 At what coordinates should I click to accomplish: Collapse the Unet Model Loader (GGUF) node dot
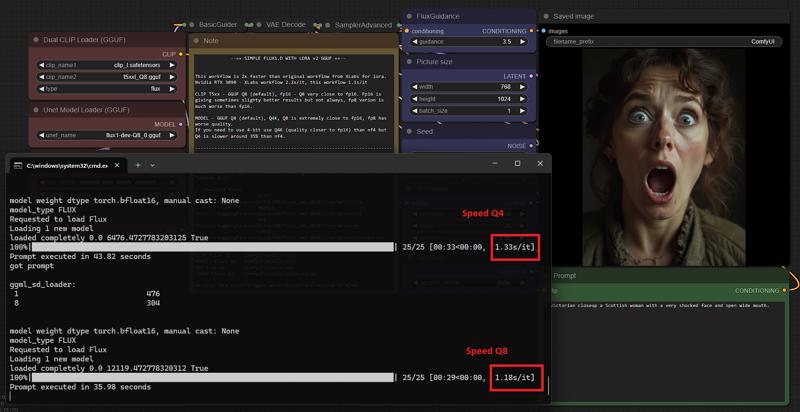click(36, 110)
